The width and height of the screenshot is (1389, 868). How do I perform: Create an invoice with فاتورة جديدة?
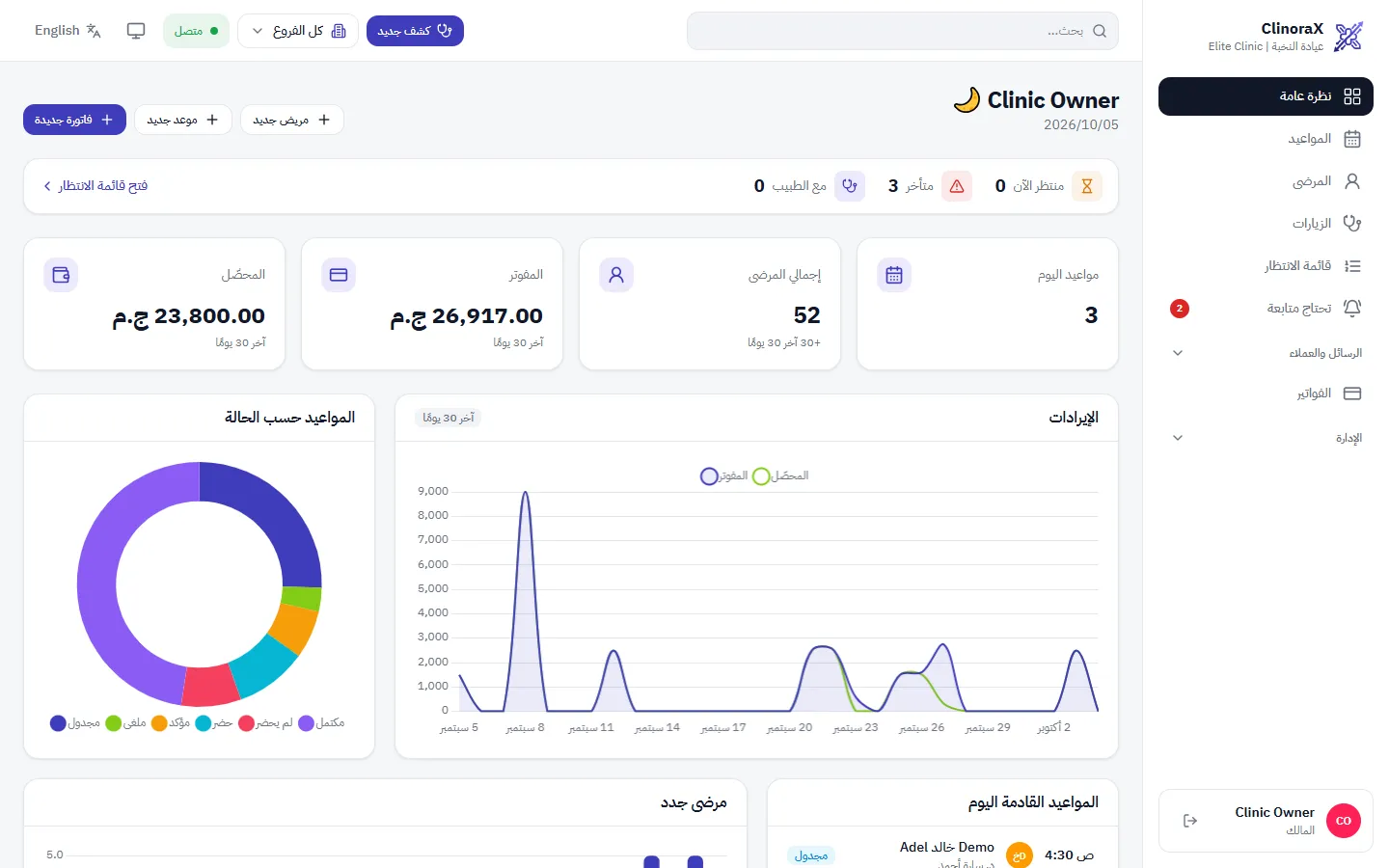point(74,120)
